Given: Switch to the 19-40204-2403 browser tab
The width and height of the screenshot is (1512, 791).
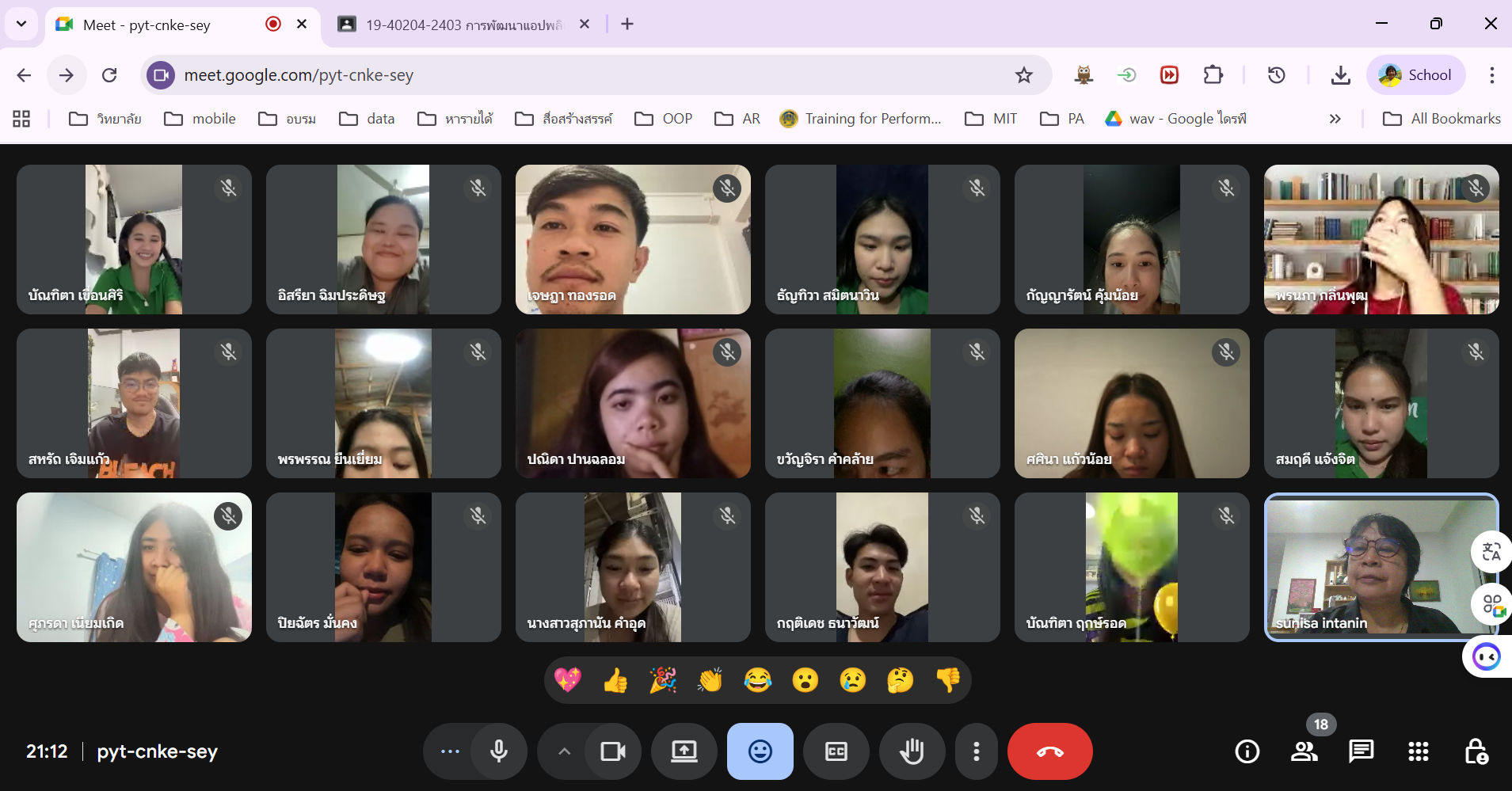Looking at the screenshot, I should (463, 25).
